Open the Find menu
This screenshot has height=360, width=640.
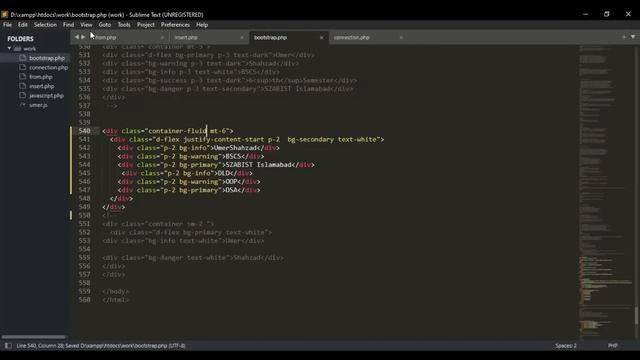pos(69,25)
